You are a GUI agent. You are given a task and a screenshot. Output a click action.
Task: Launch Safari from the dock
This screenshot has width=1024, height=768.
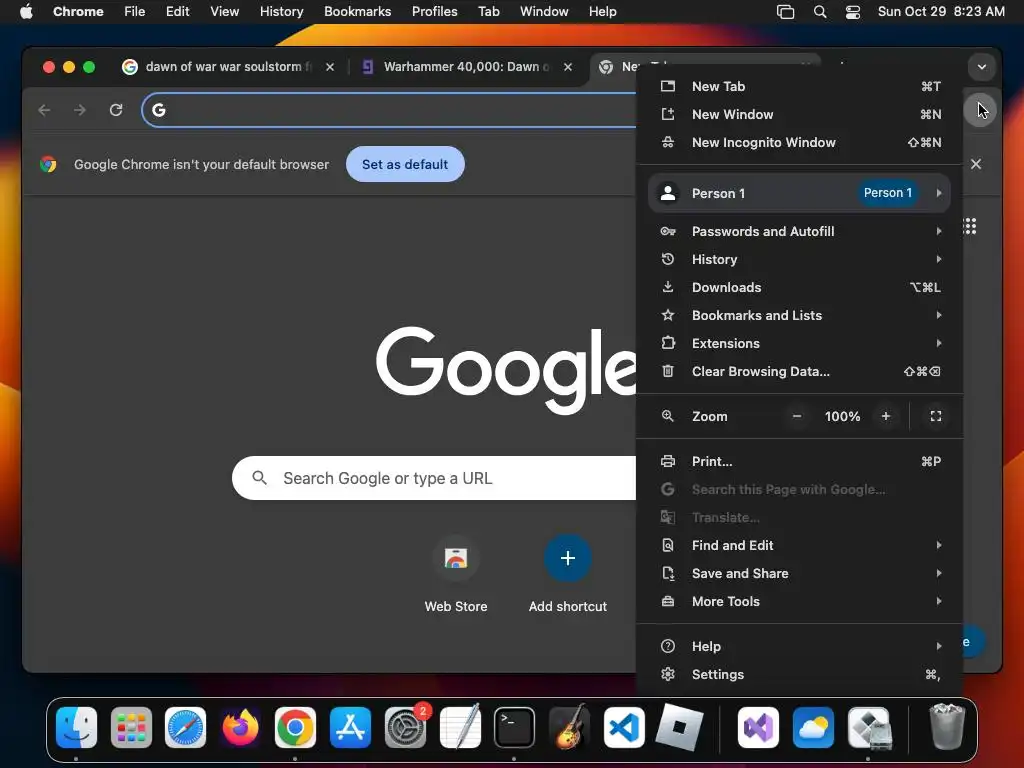point(185,727)
